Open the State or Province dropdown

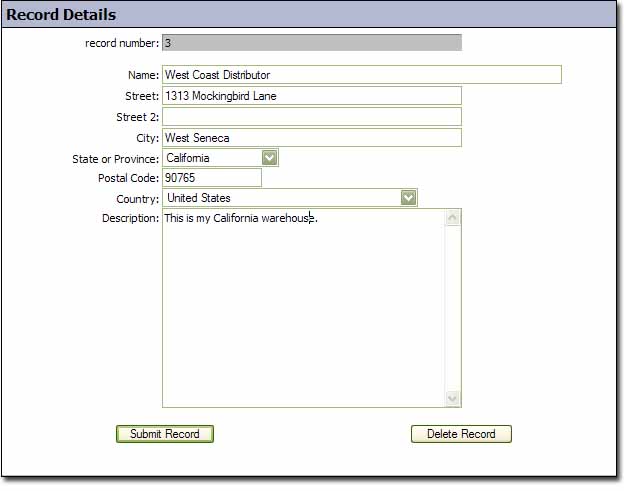click(269, 158)
